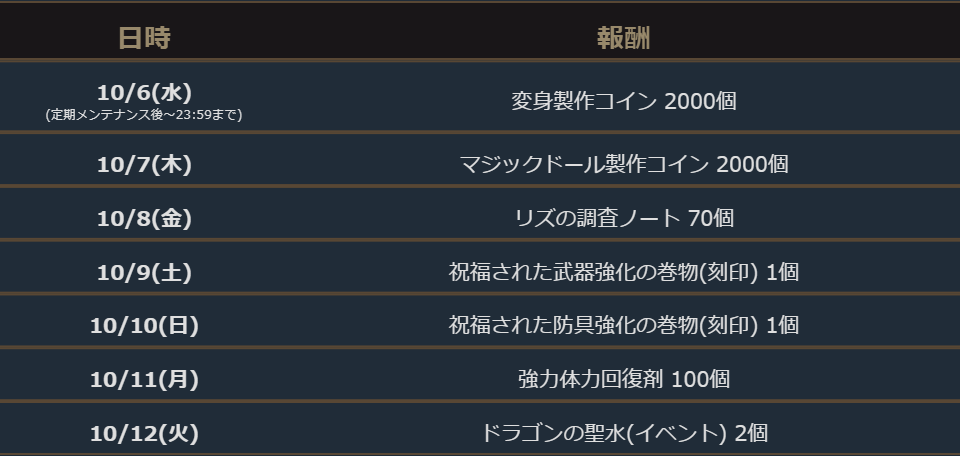
Task: Click the 報酬 column header
Action: point(624,38)
